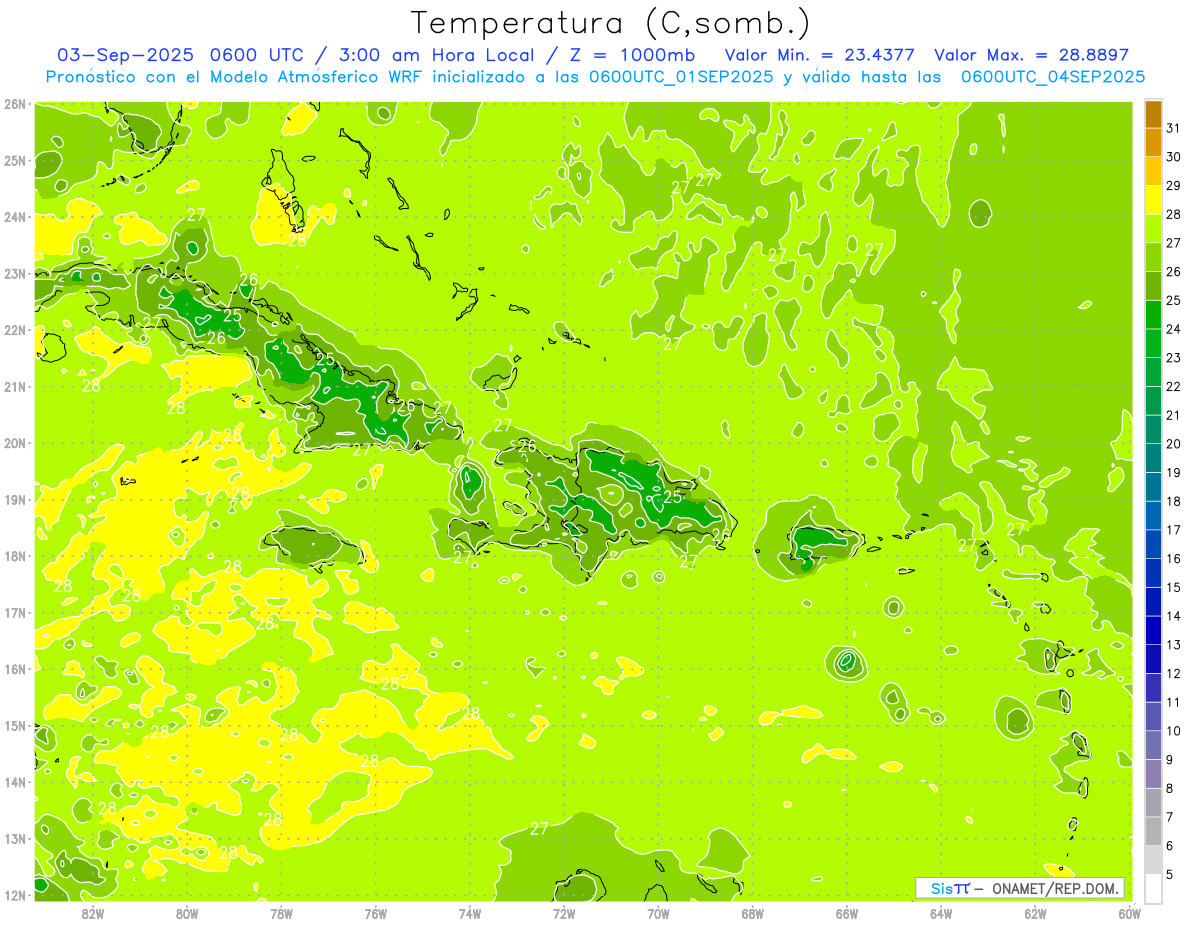Click the '74W' longitude axis label

tap(469, 913)
